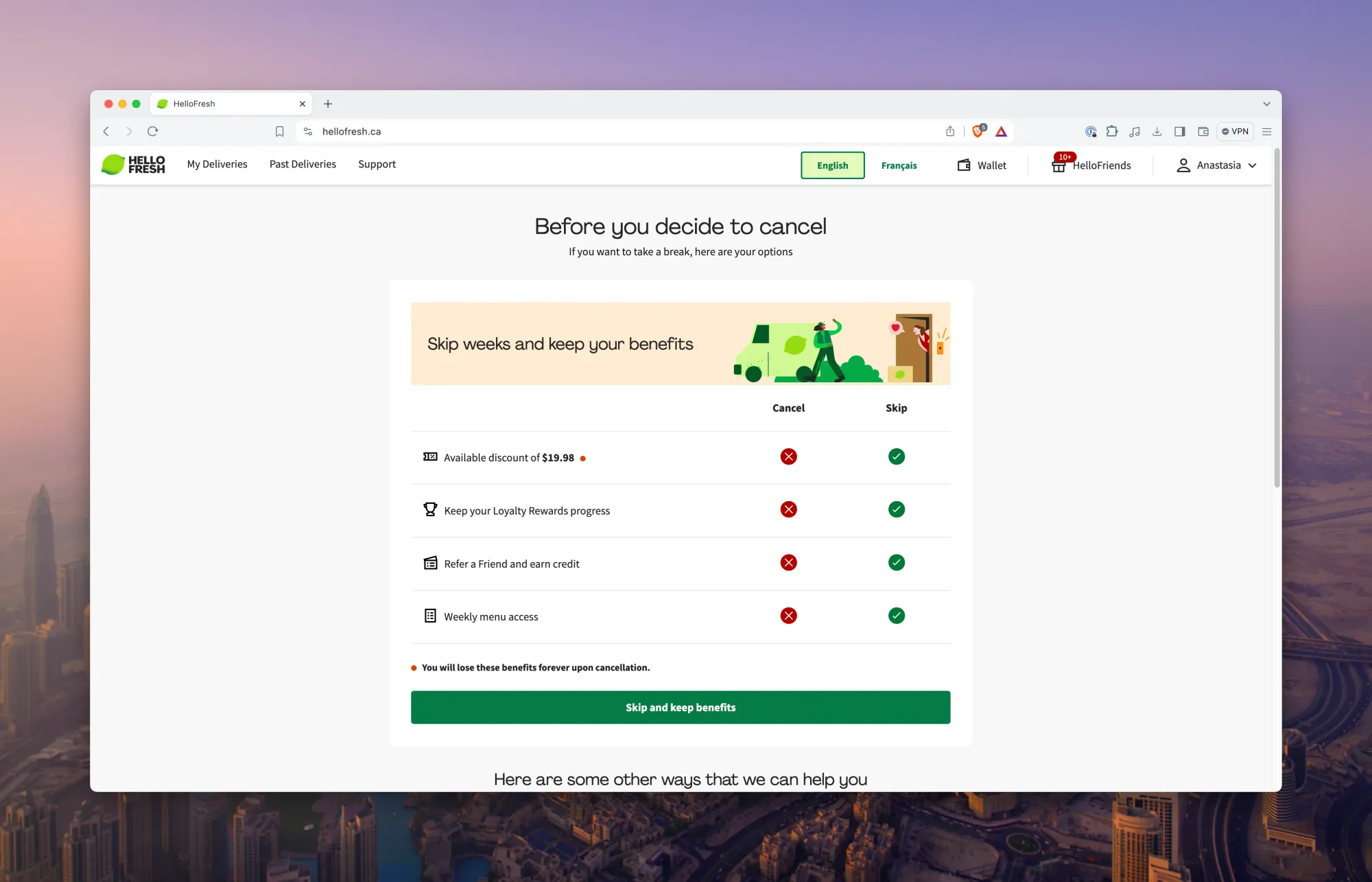The image size is (1372, 882).
Task: Show browser downloads
Action: [x=1157, y=131]
